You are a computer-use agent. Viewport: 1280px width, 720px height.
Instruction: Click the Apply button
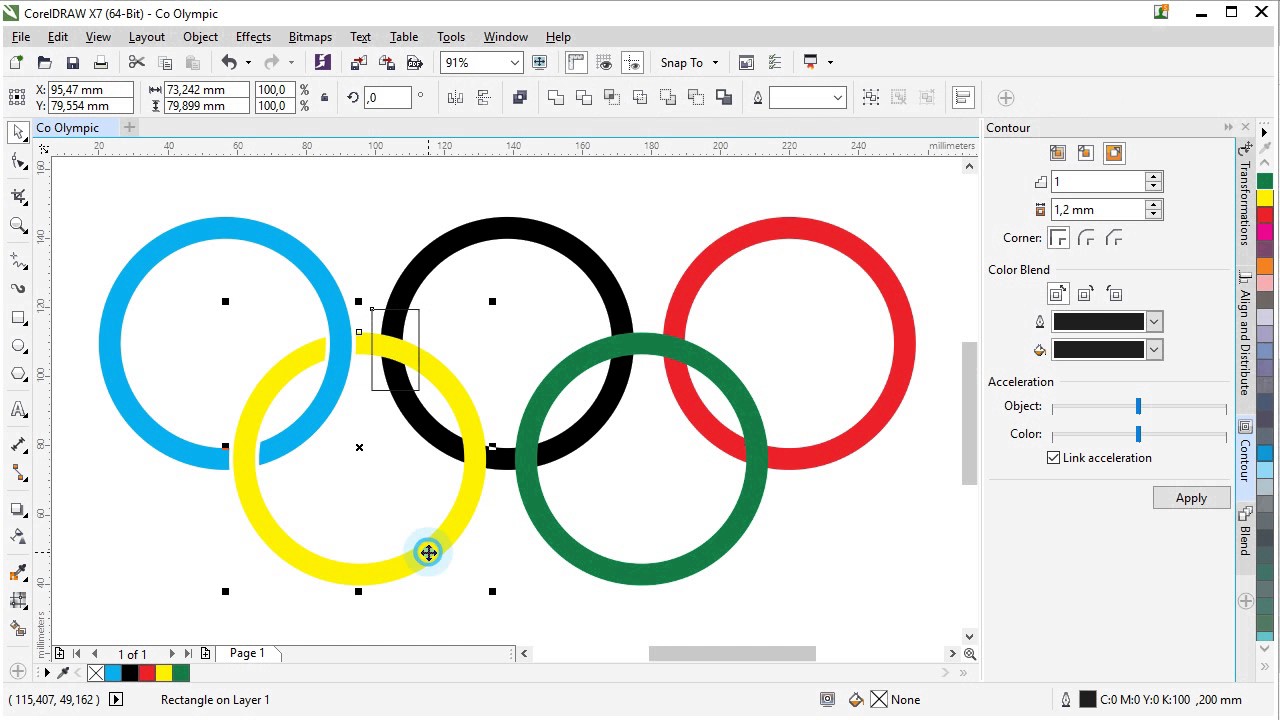tap(1191, 498)
